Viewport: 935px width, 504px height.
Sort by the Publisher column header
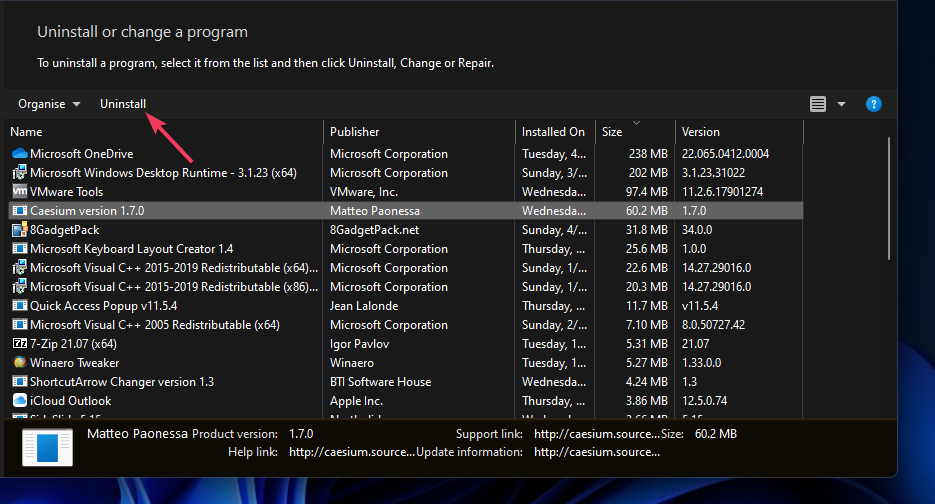pos(420,132)
